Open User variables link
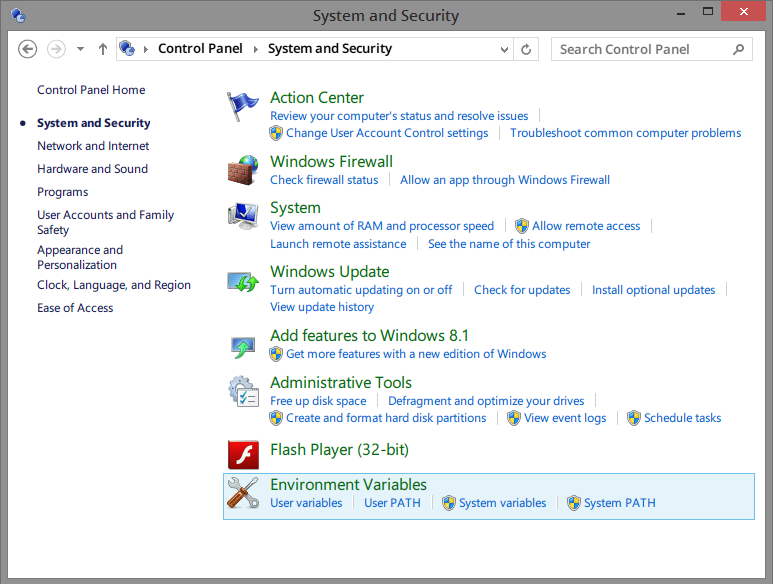This screenshot has height=584, width=773. click(306, 503)
